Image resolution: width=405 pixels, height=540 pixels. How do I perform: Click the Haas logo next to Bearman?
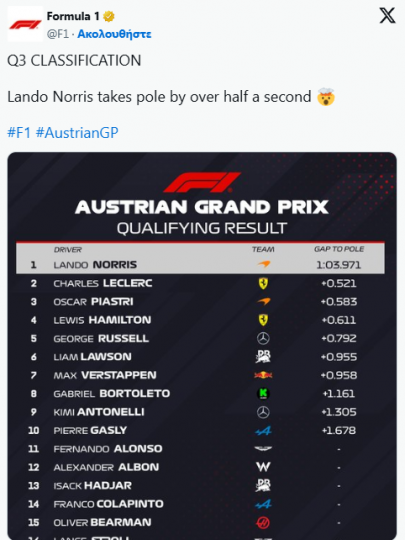pyautogui.click(x=263, y=522)
